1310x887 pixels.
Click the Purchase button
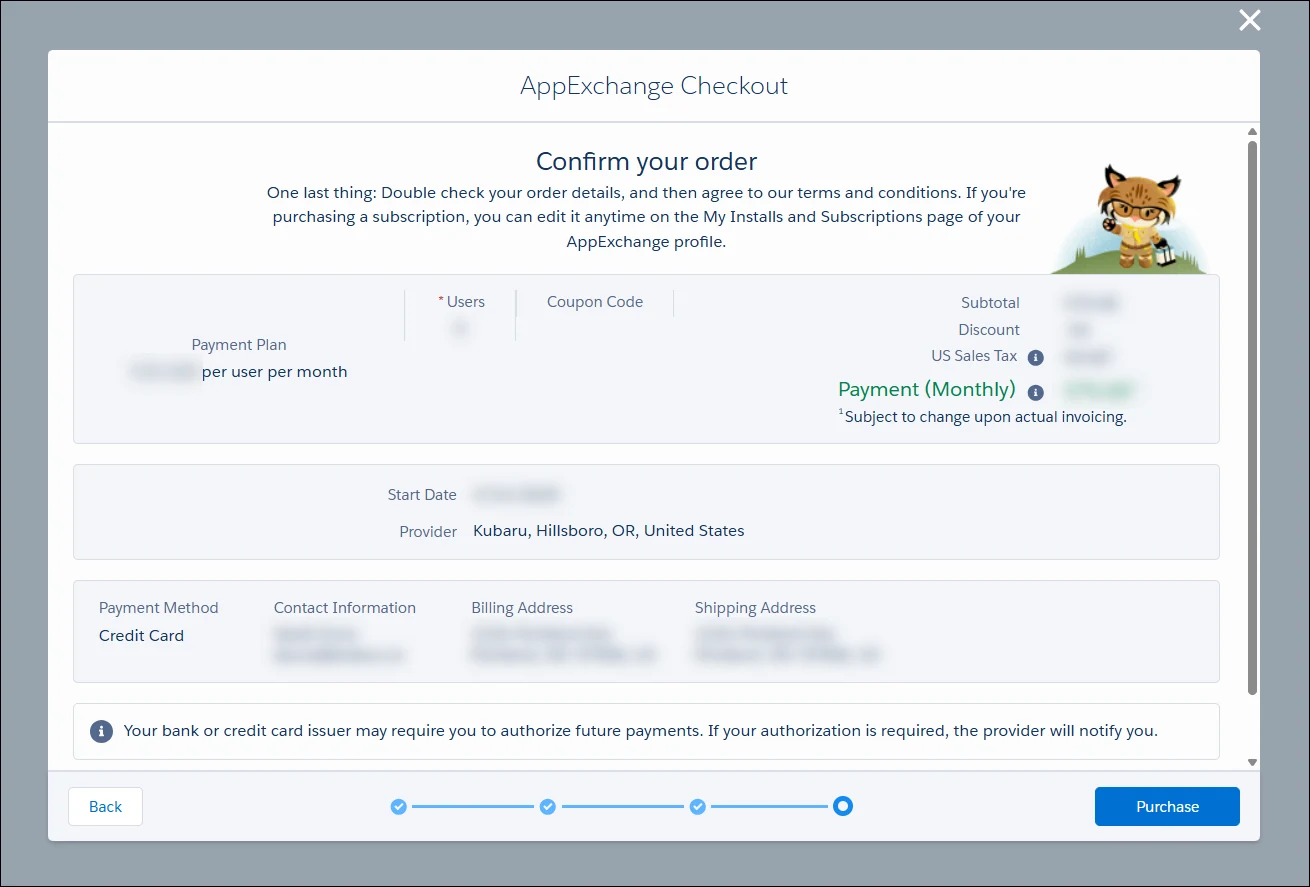(1167, 806)
